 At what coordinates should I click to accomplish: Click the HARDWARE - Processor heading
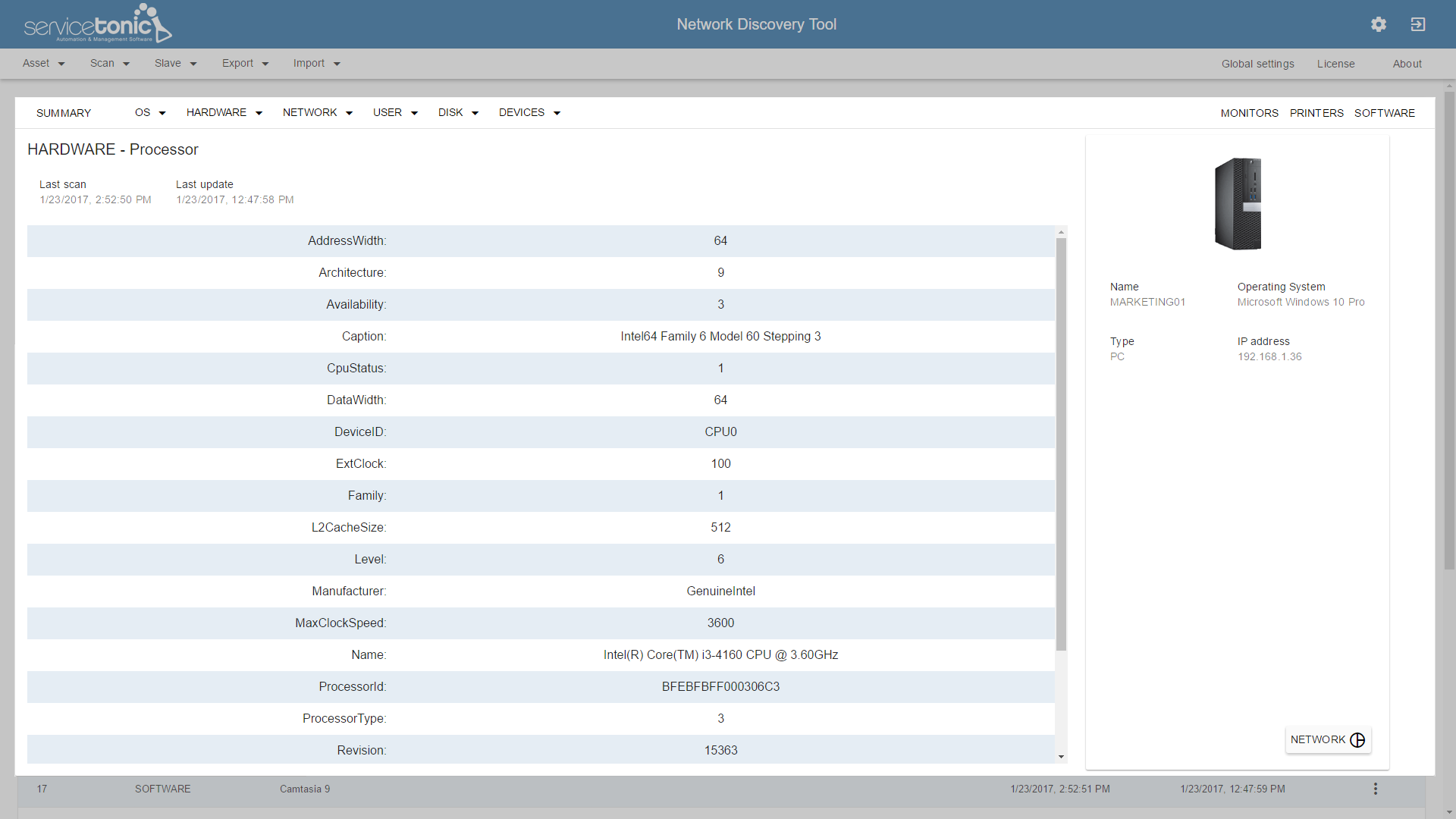click(113, 149)
